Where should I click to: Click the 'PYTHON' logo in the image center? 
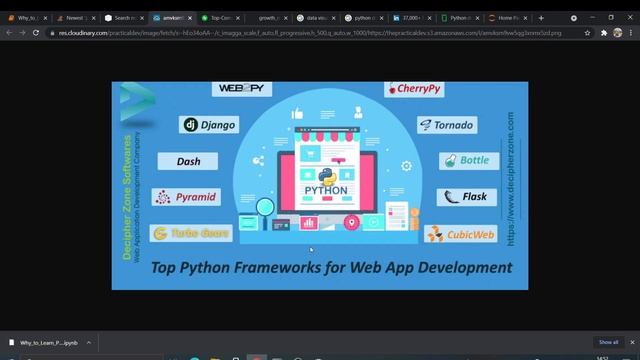[326, 182]
